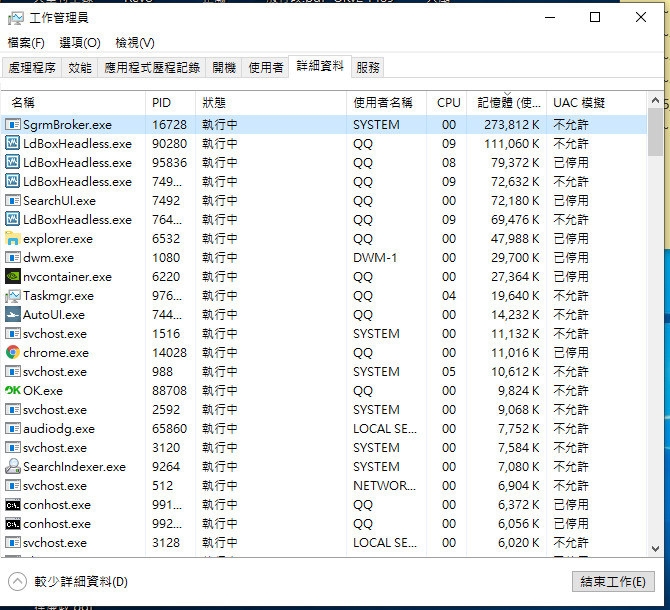Click the vertical scrollbar thumb

tap(655, 132)
